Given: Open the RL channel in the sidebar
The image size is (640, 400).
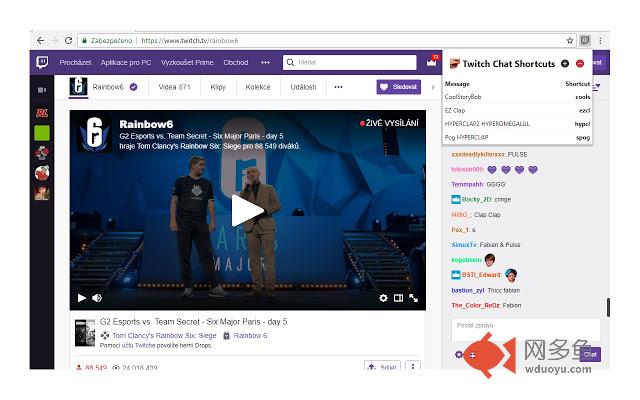Looking at the screenshot, I should tap(42, 113).
